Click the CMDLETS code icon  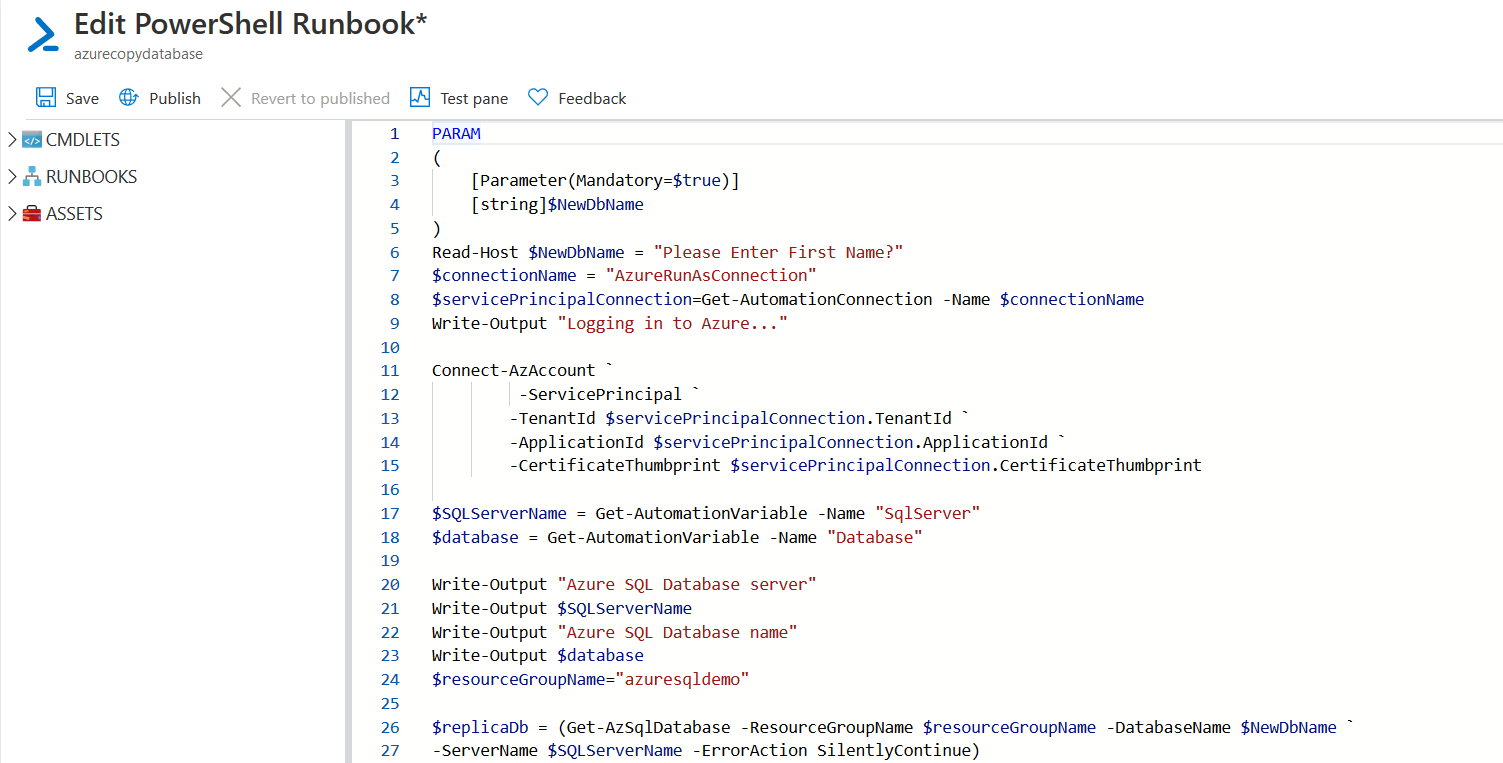coord(32,140)
